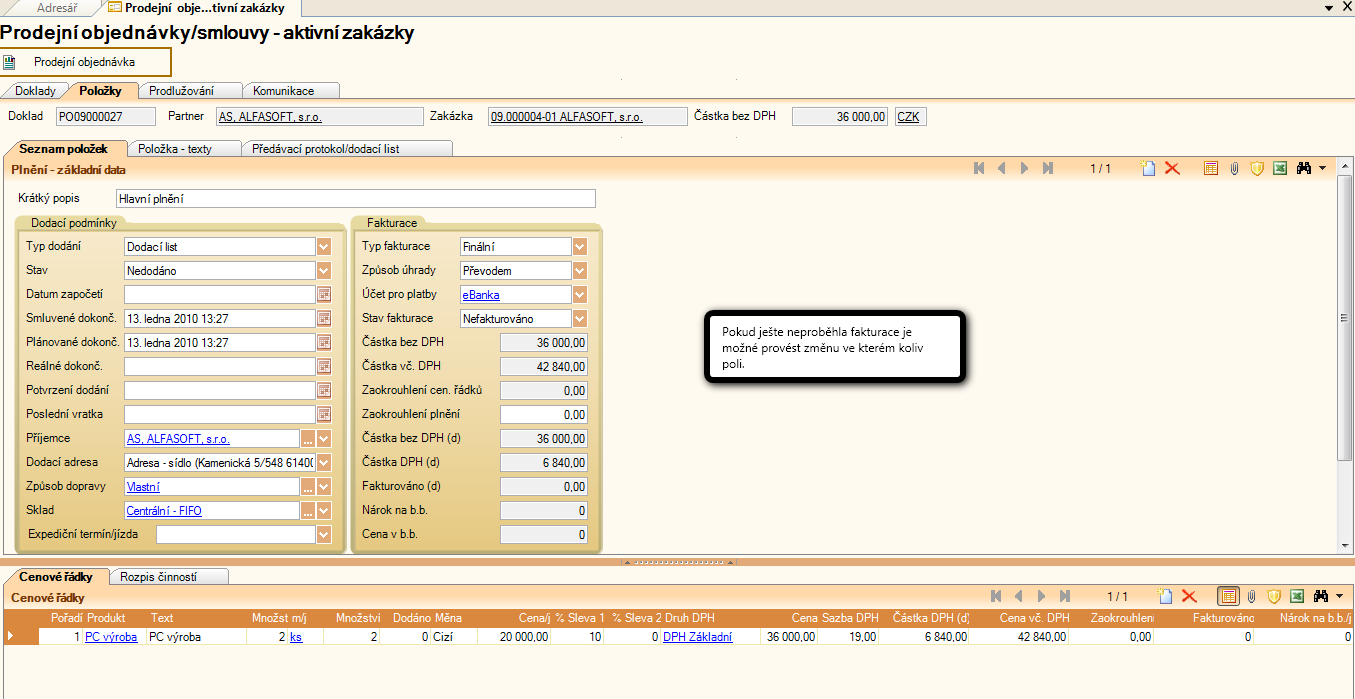Screen dimensions: 1355x699
Task: Open calendar picker for Datum započetí
Action: 324,294
